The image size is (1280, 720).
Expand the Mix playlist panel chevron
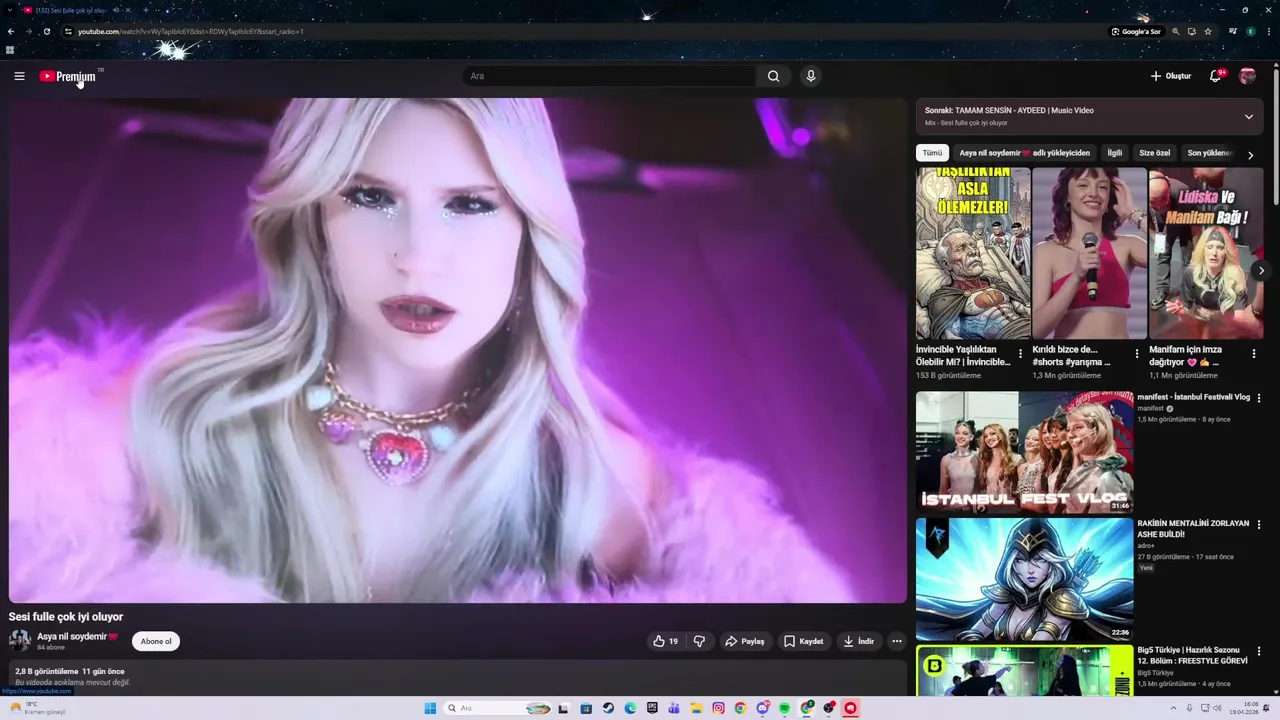(x=1248, y=117)
